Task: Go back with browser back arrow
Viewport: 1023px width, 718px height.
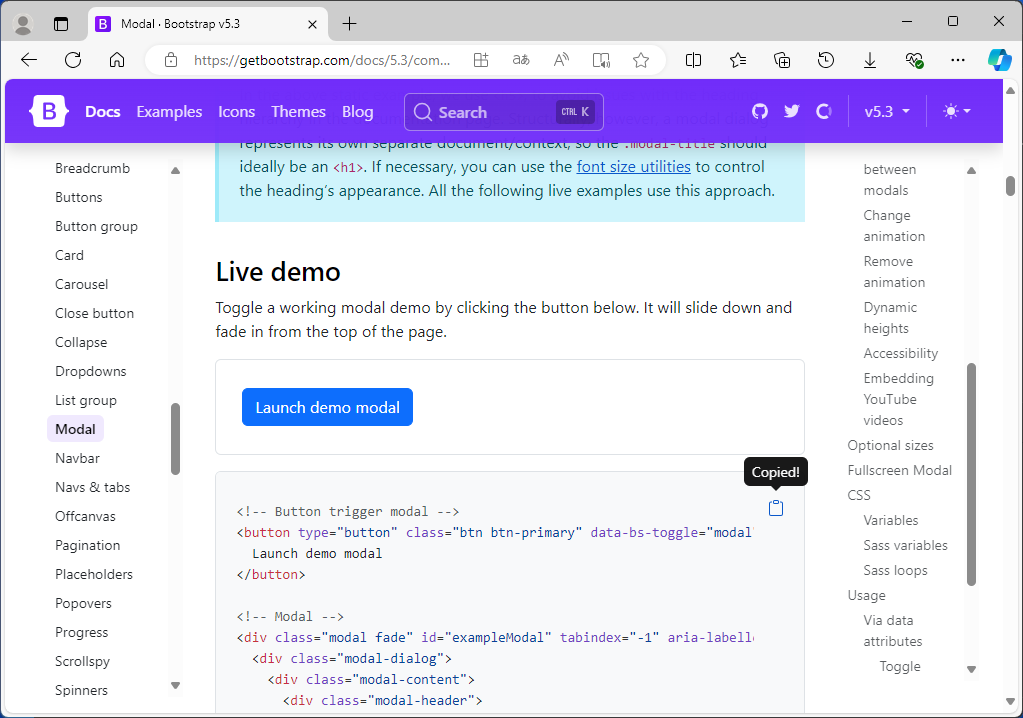Action: (29, 60)
